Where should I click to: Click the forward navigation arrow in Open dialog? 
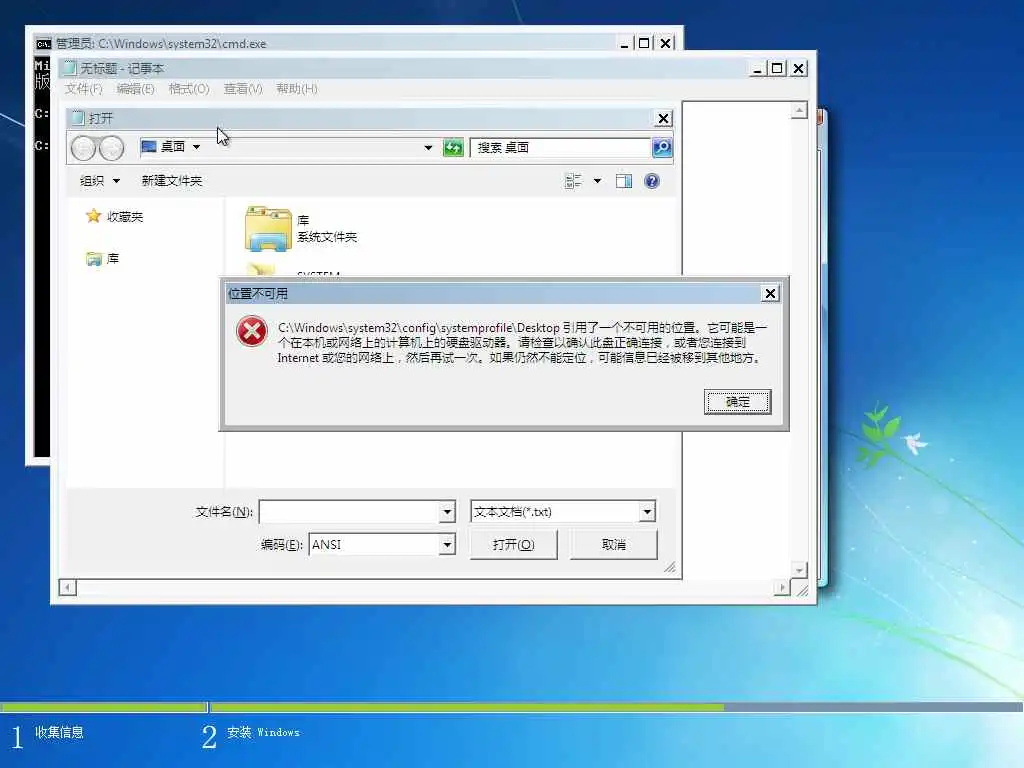click(111, 148)
